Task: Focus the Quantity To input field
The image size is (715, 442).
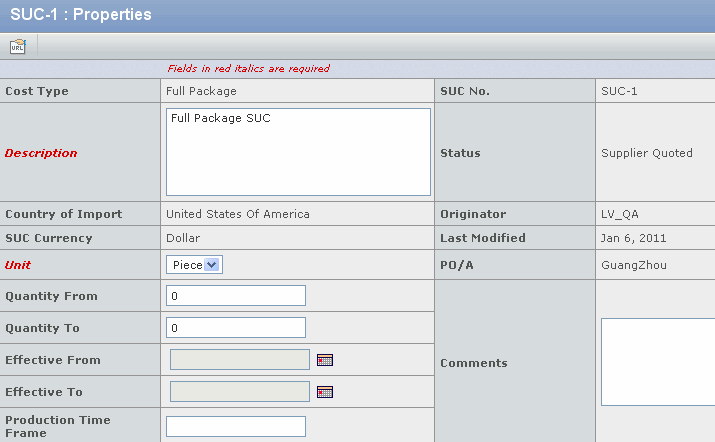Action: click(x=235, y=328)
